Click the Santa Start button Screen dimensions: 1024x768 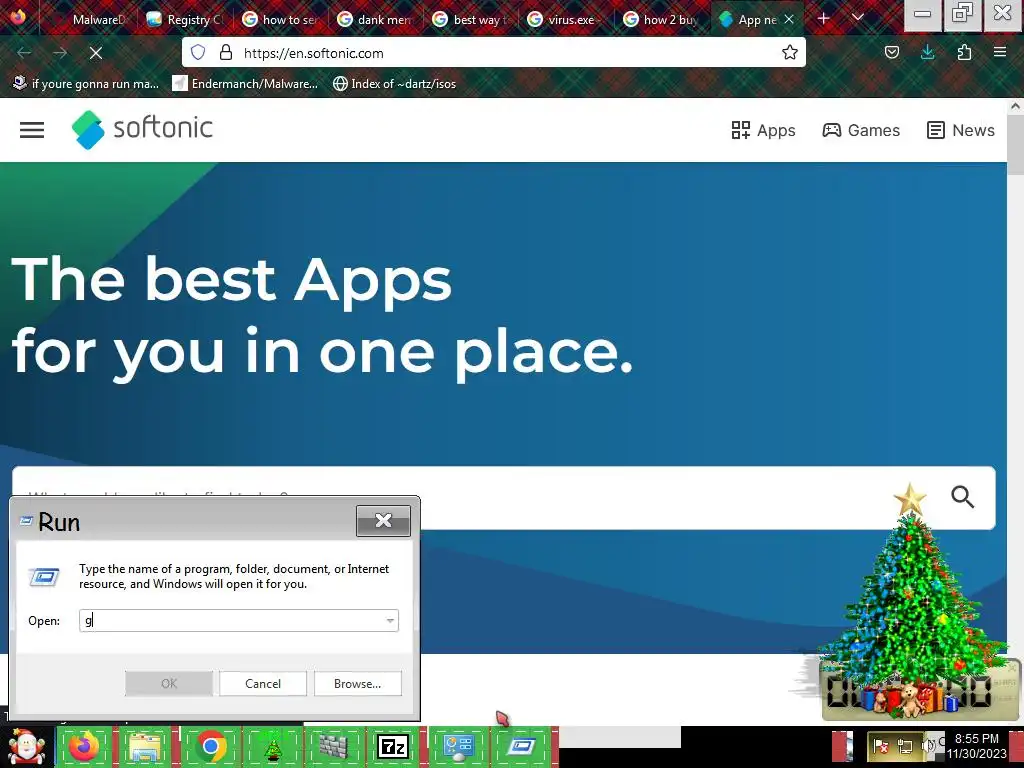(25, 746)
